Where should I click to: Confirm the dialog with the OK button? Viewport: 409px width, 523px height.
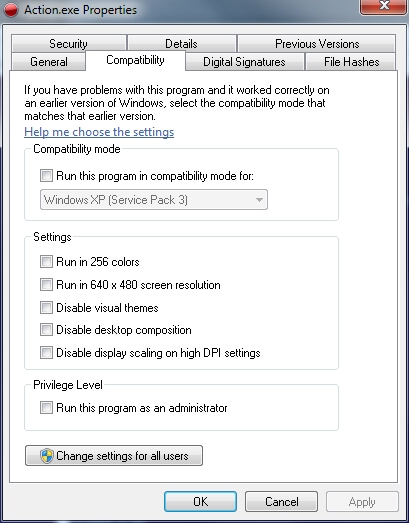200,501
